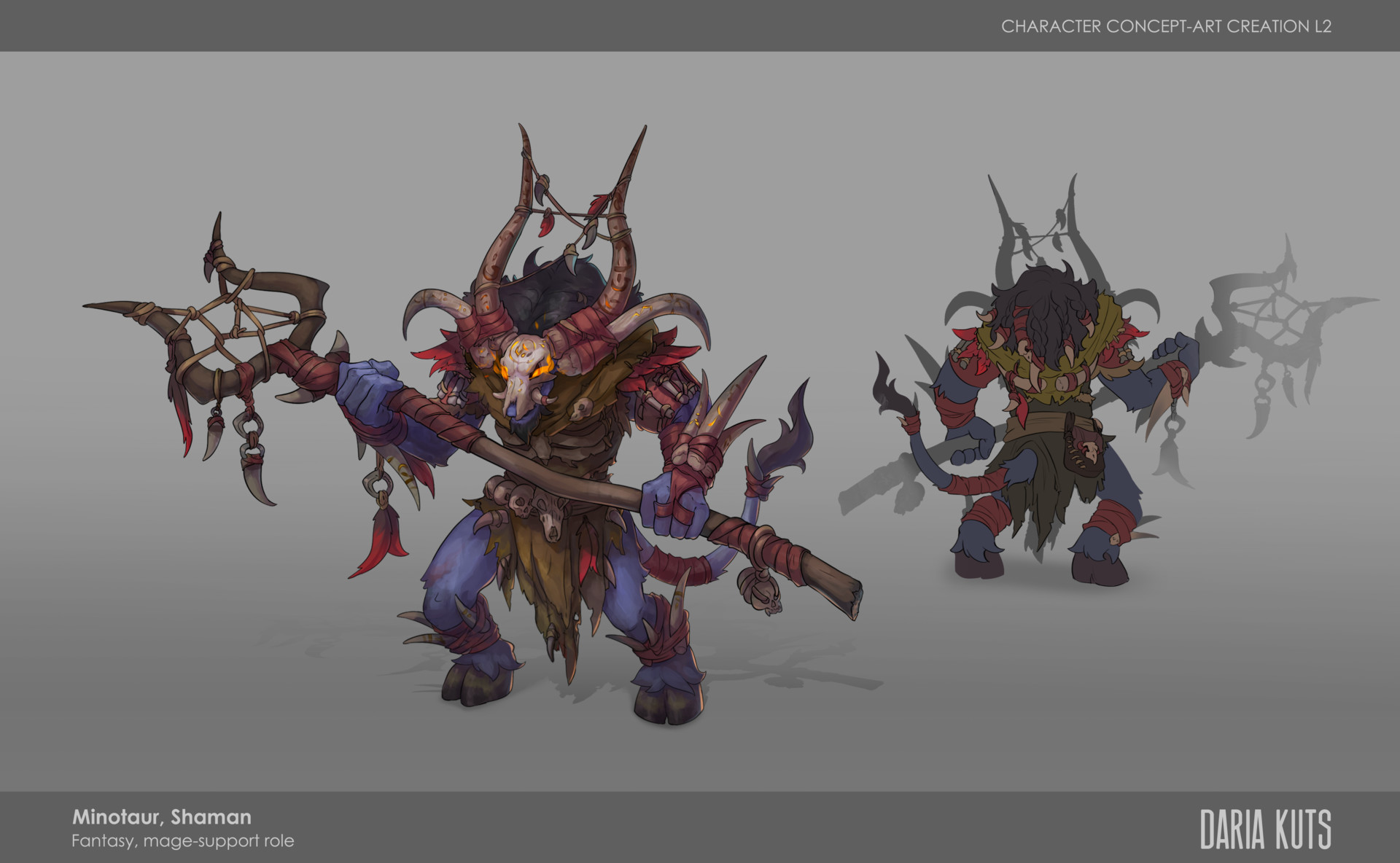Expand the character title caption
Image resolution: width=1400 pixels, height=863 pixels.
click(160, 818)
